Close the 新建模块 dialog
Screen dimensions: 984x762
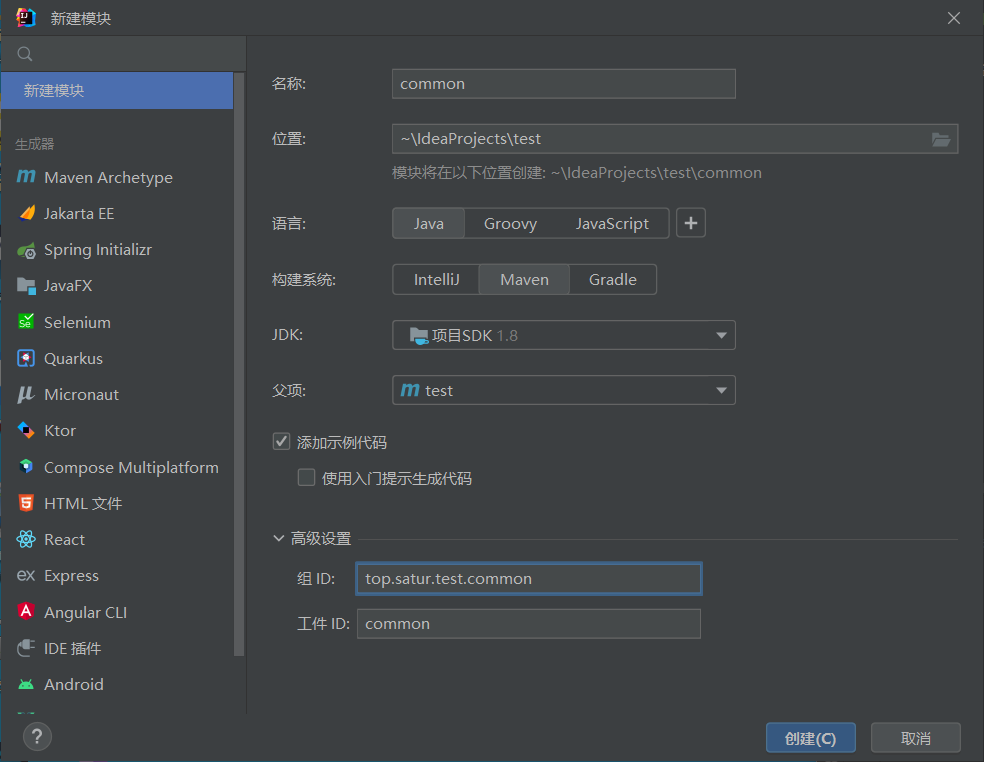click(953, 18)
